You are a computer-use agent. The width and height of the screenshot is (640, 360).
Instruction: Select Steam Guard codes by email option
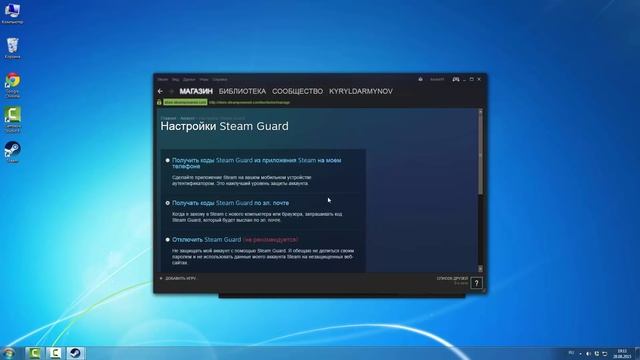tap(168, 203)
